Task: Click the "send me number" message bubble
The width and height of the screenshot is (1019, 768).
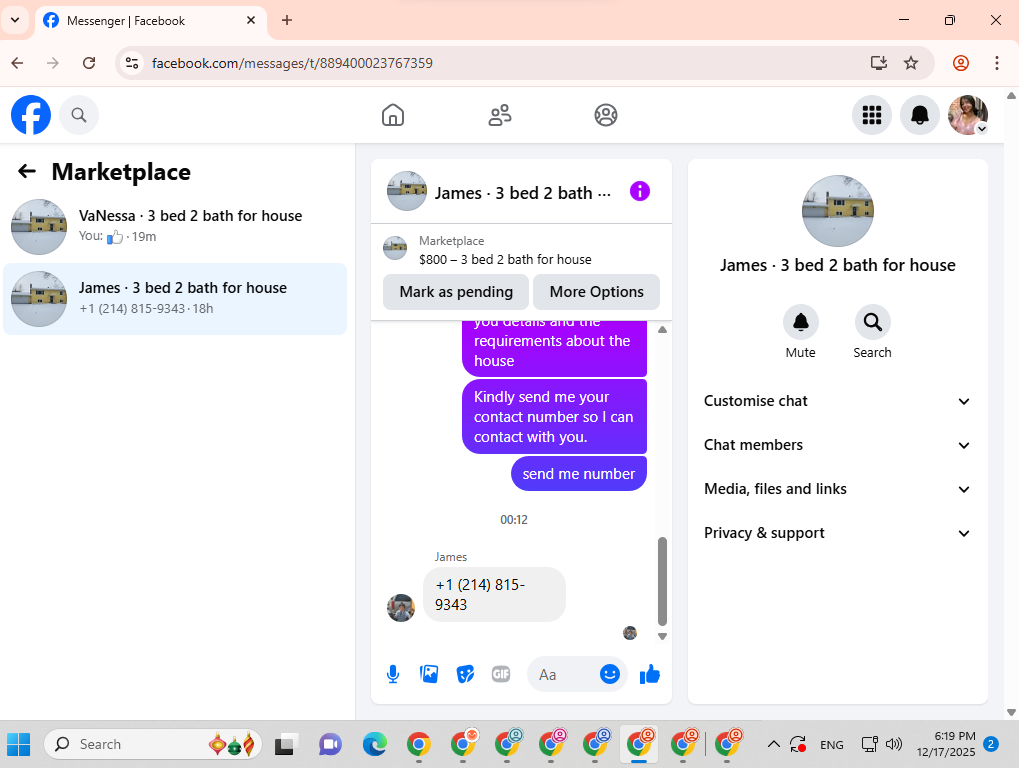Action: pos(578,474)
